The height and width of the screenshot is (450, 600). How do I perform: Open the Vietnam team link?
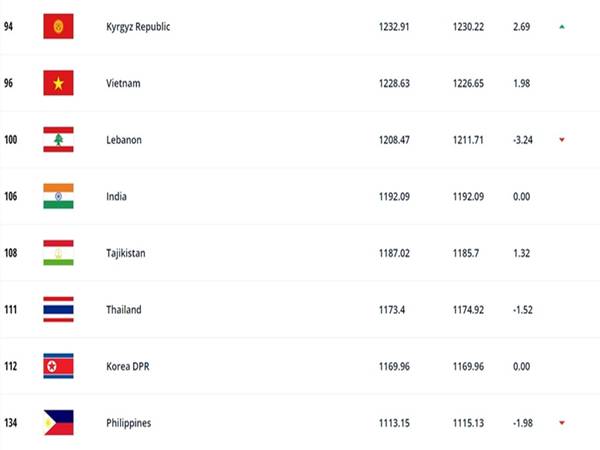pos(123,83)
